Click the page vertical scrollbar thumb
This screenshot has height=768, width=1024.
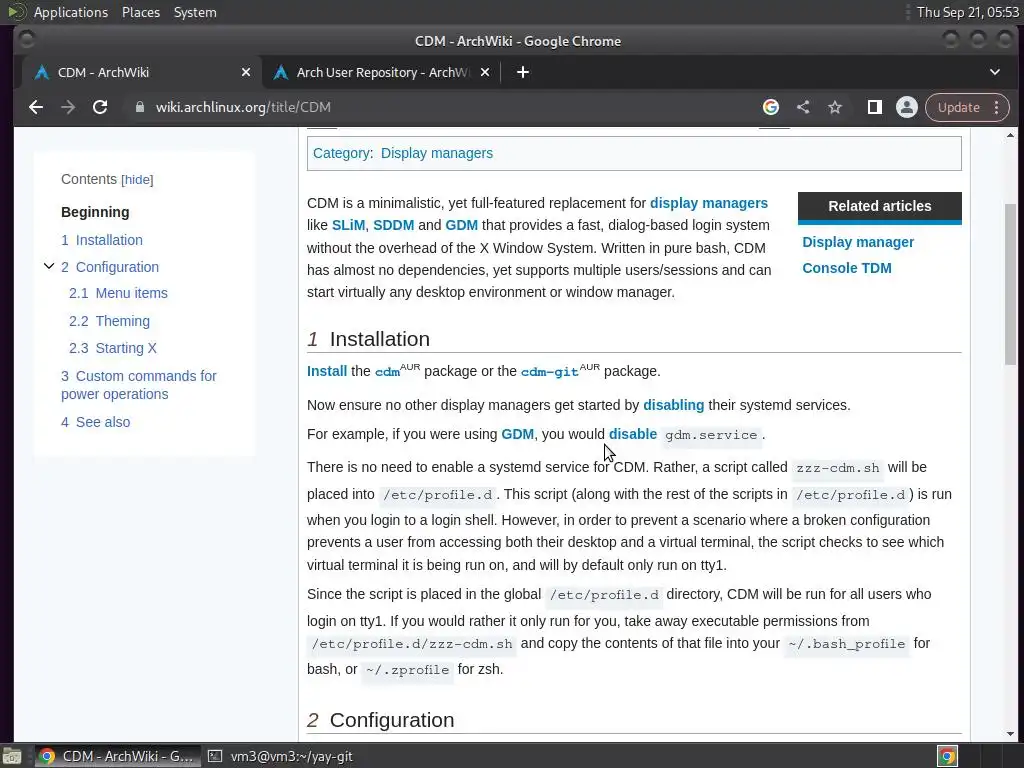pos(1010,284)
